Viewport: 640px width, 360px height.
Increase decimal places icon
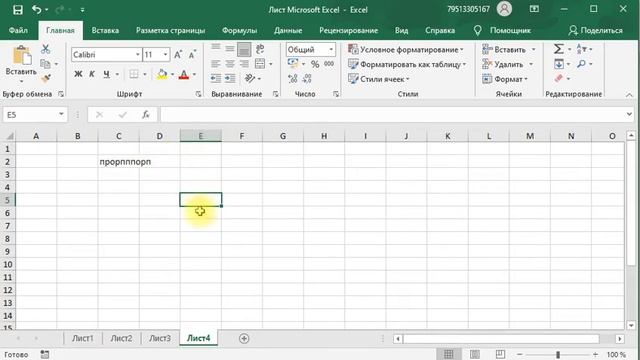(x=293, y=78)
